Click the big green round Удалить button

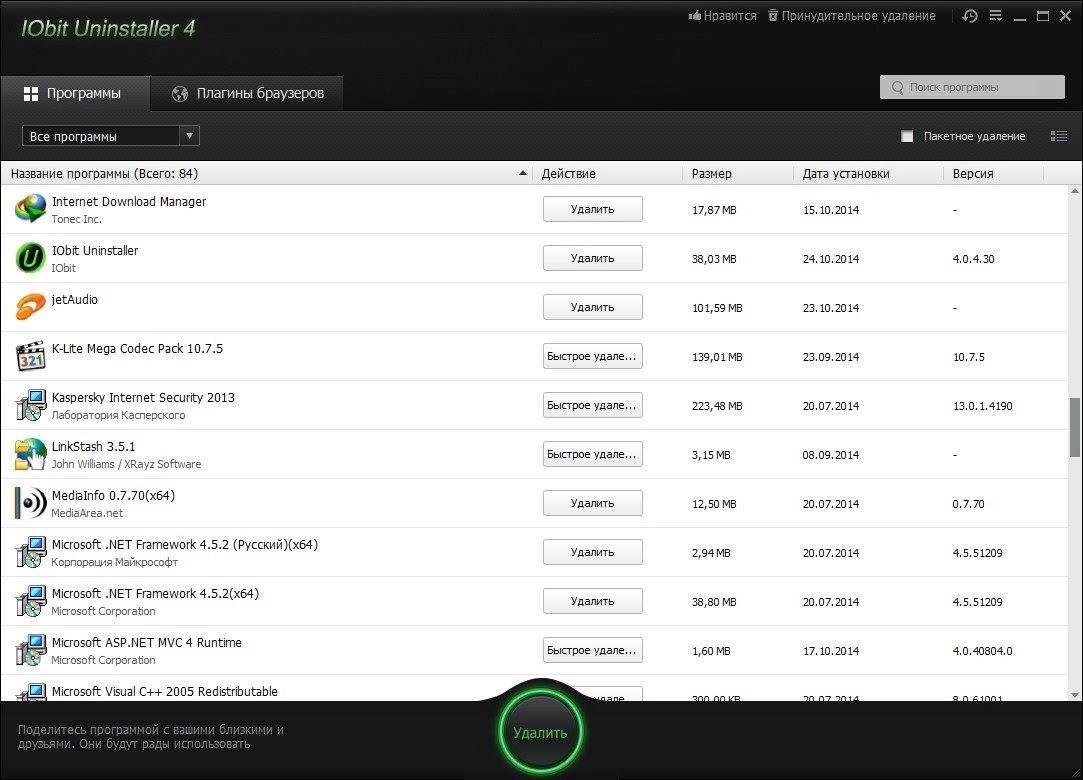click(x=540, y=731)
